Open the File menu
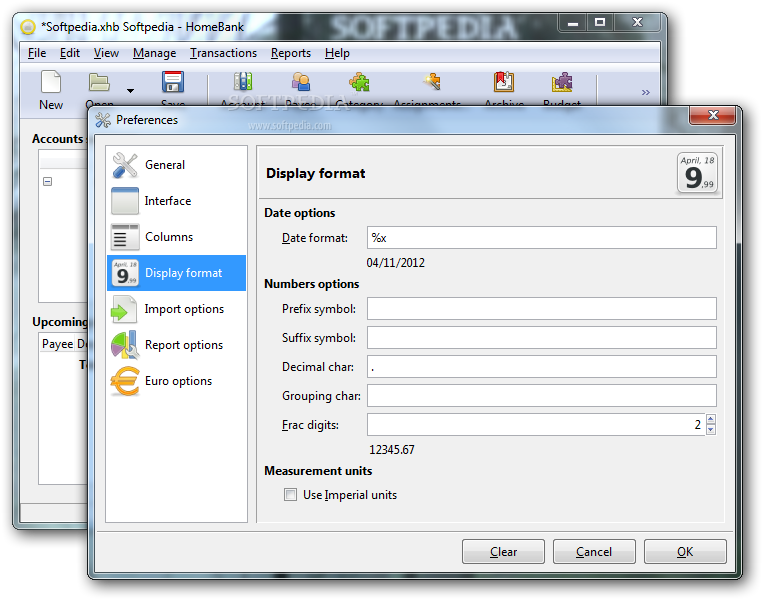Screen dimensions: 763x600 (37, 53)
